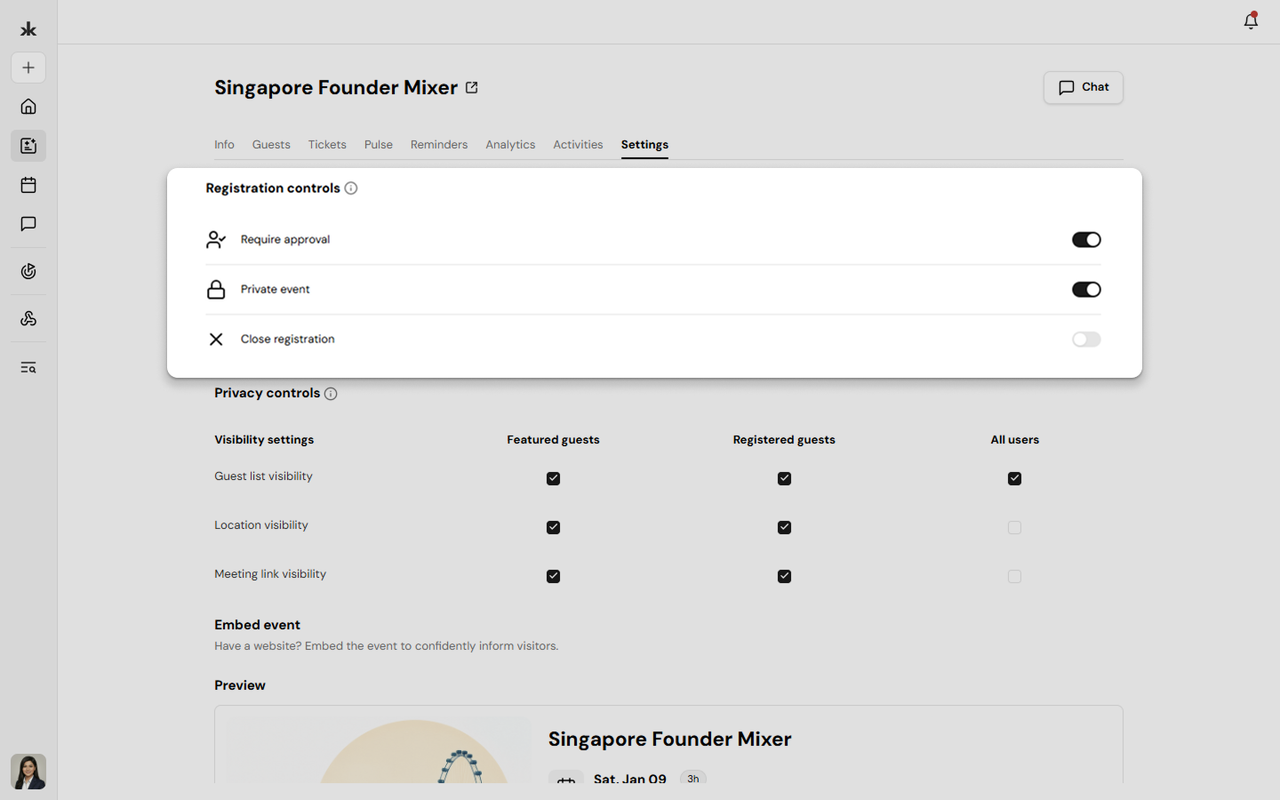Click the Singapore Founder Mixer page title
The image size is (1280, 800).
coord(336,88)
